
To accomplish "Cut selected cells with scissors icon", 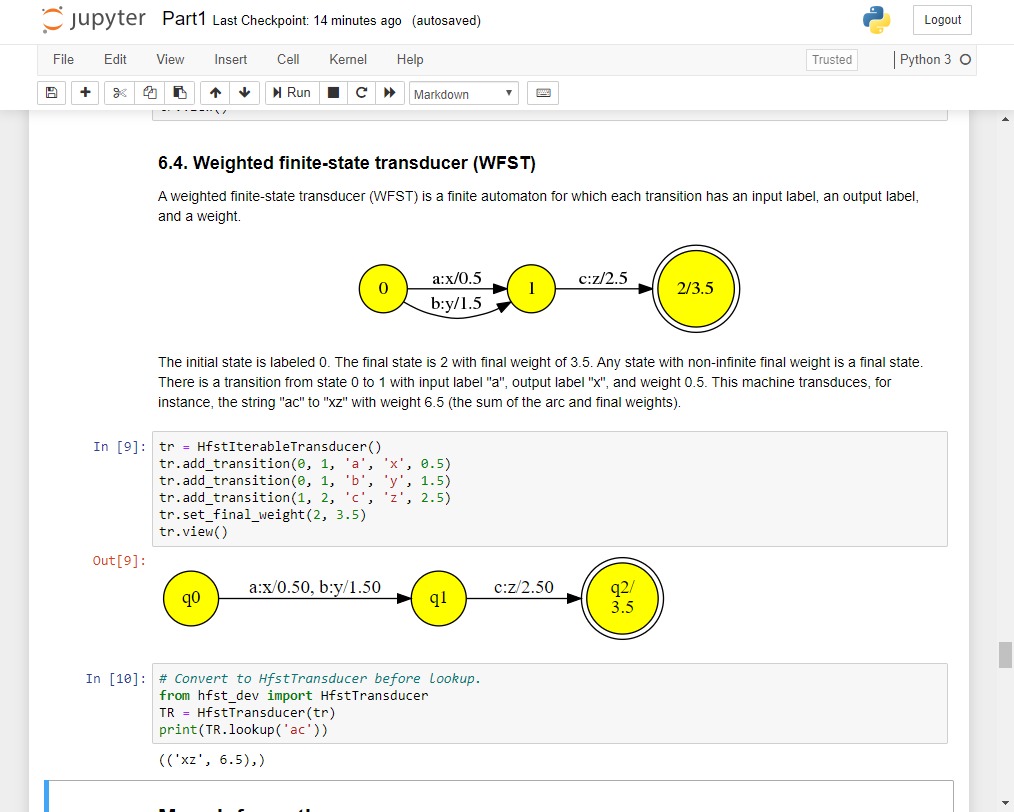I will 120,93.
